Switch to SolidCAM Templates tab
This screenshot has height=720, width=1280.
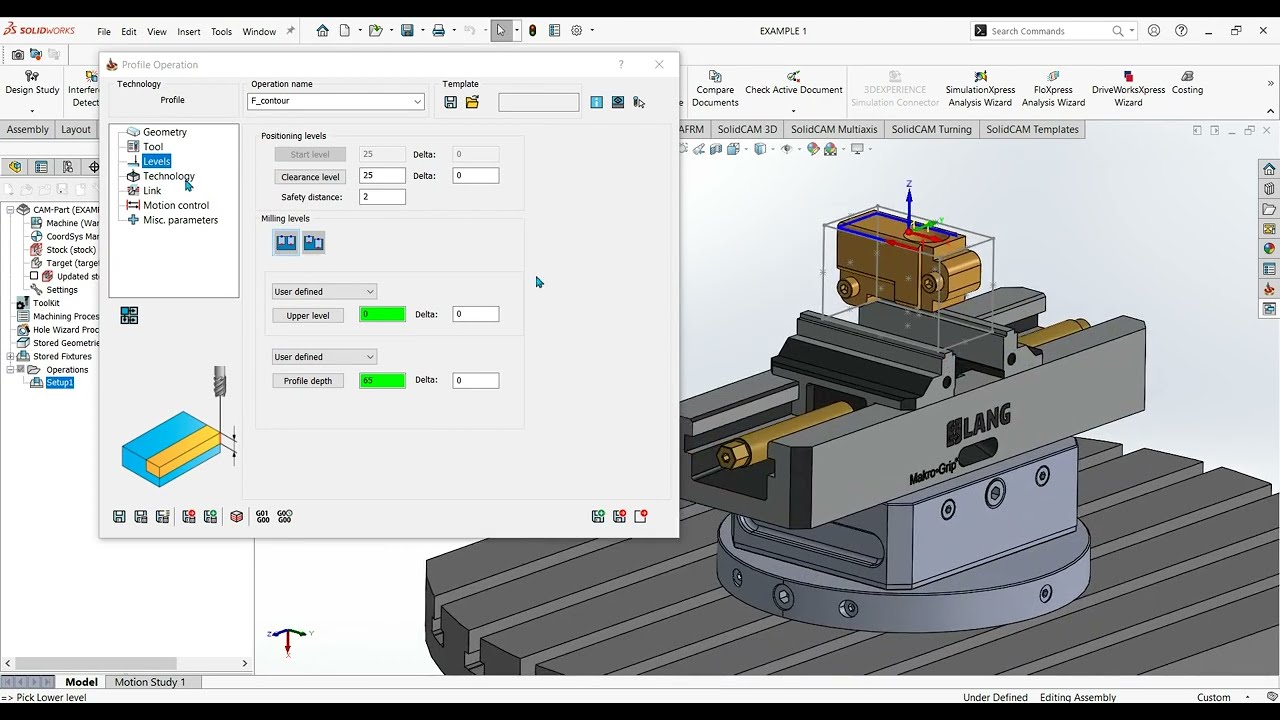click(1032, 129)
